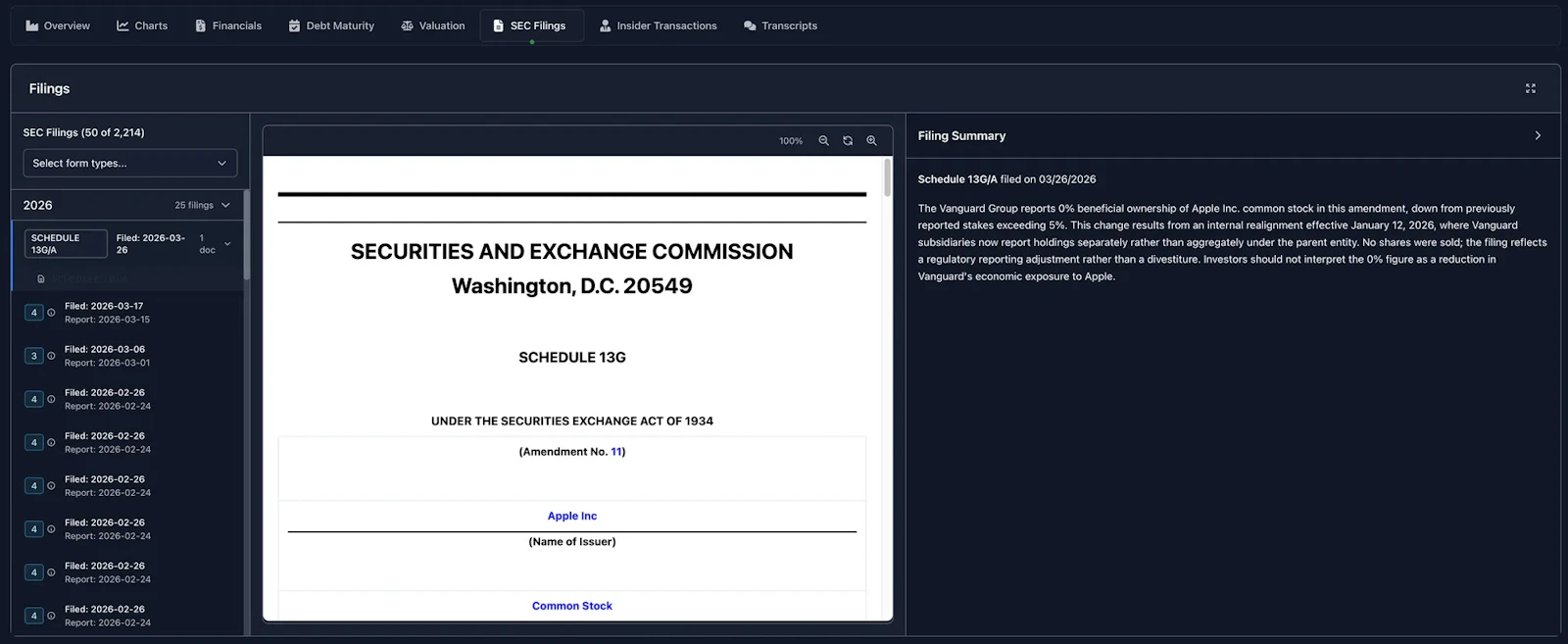1568x644 pixels.
Task: Click the Common Stock link in document
Action: point(572,606)
